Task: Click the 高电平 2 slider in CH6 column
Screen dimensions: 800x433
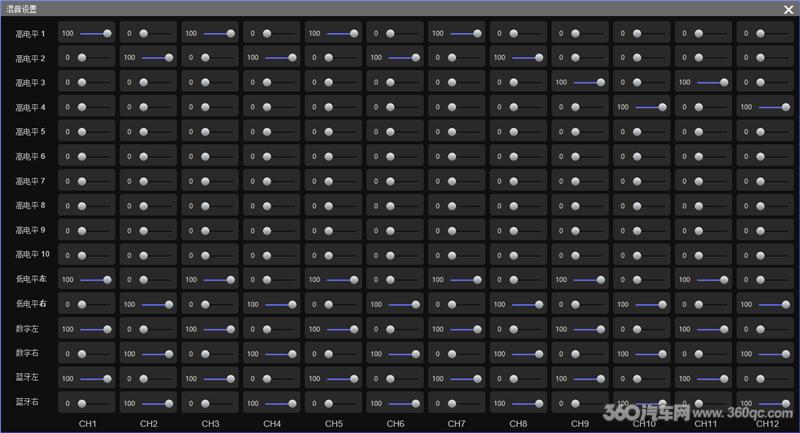Action: click(x=405, y=58)
